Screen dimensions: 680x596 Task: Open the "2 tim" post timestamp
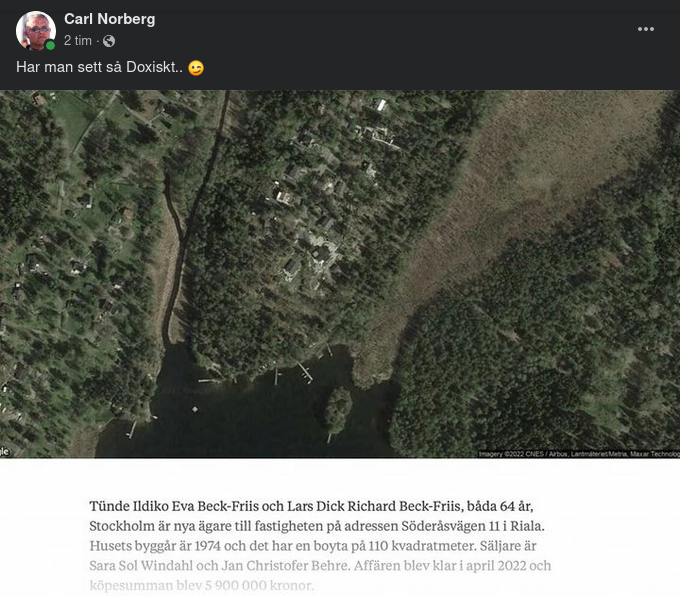point(78,41)
